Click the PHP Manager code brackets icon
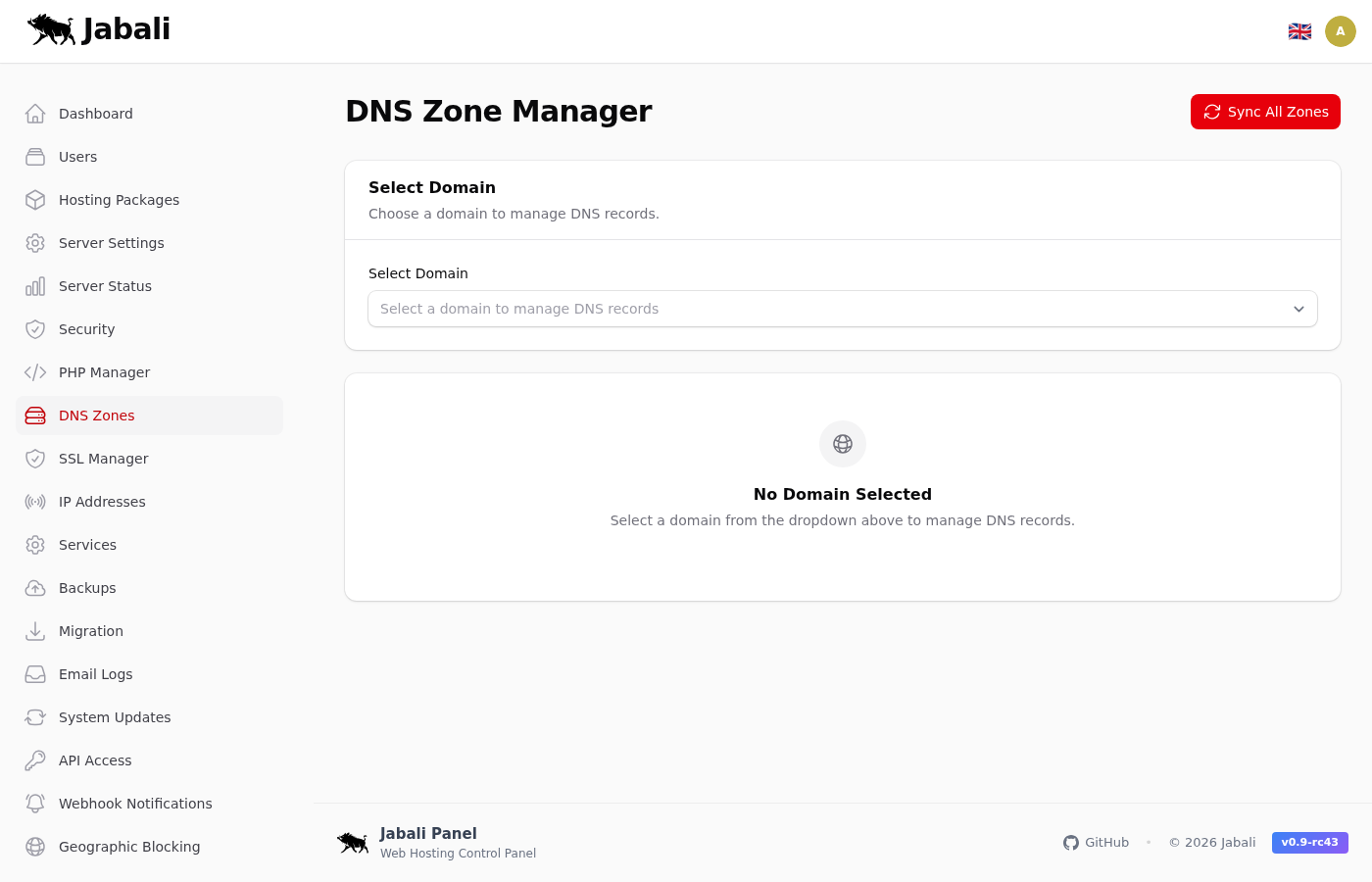The width and height of the screenshot is (1372, 882). (35, 372)
